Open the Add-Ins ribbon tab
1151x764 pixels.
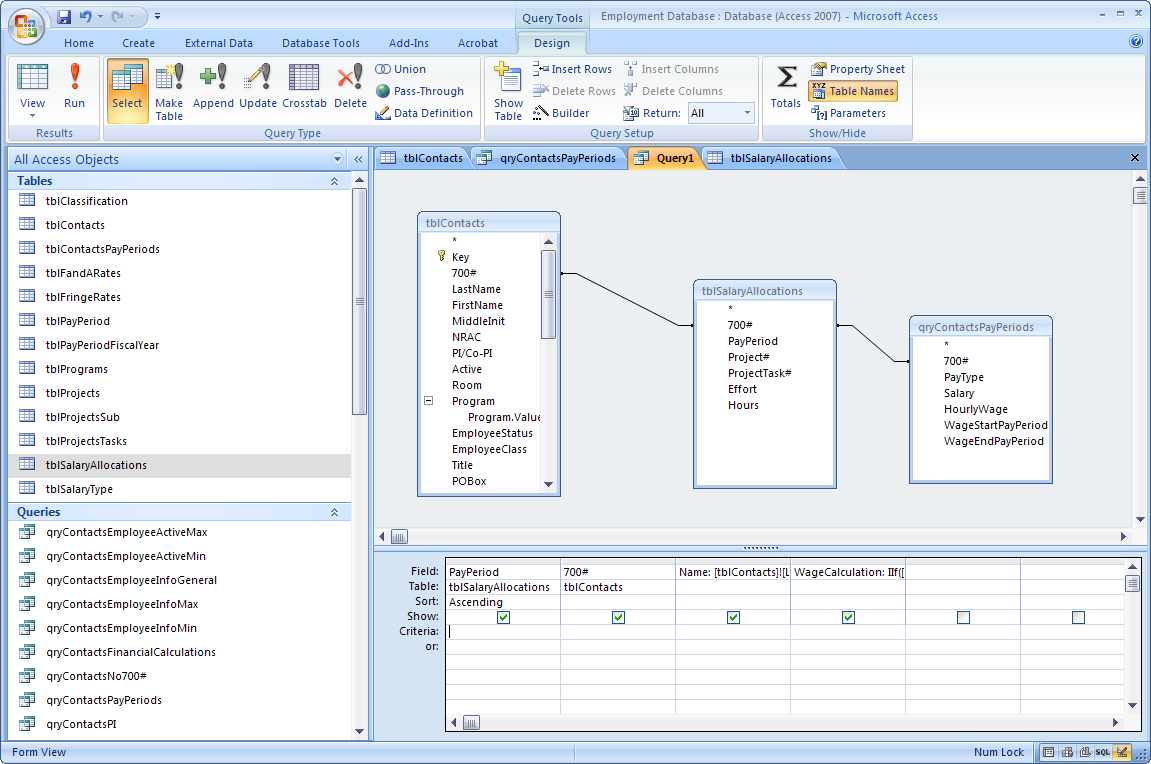pyautogui.click(x=409, y=43)
